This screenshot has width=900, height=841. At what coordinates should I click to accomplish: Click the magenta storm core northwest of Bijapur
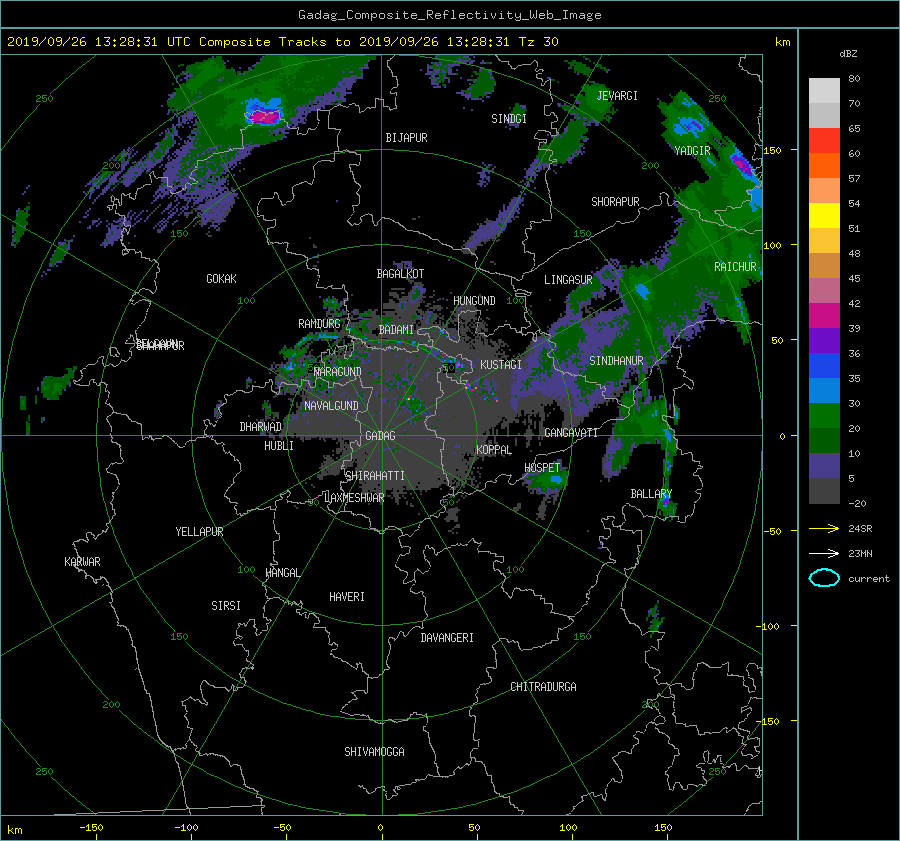point(264,117)
